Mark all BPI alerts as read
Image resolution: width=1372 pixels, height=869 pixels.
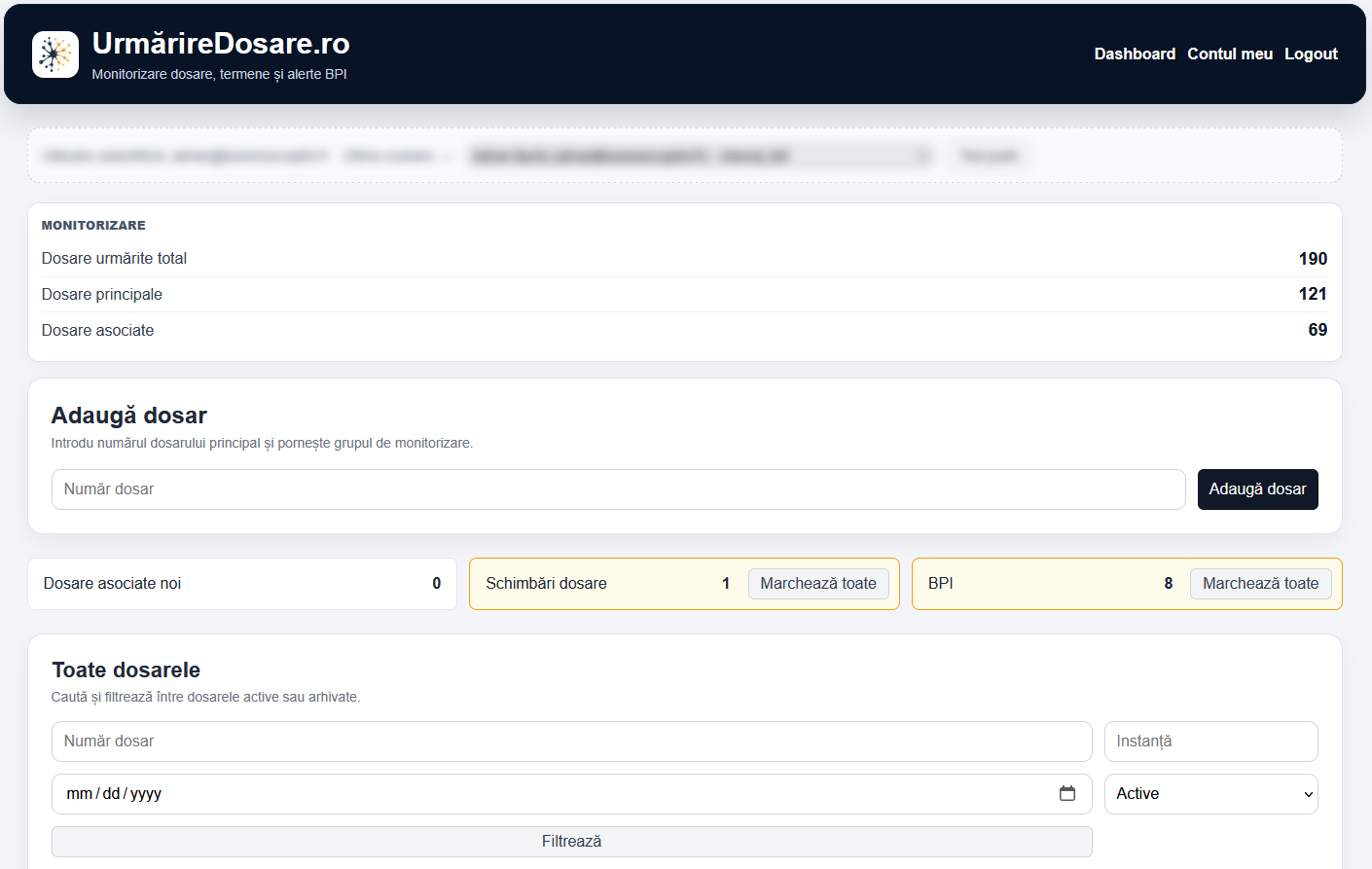click(x=1260, y=584)
